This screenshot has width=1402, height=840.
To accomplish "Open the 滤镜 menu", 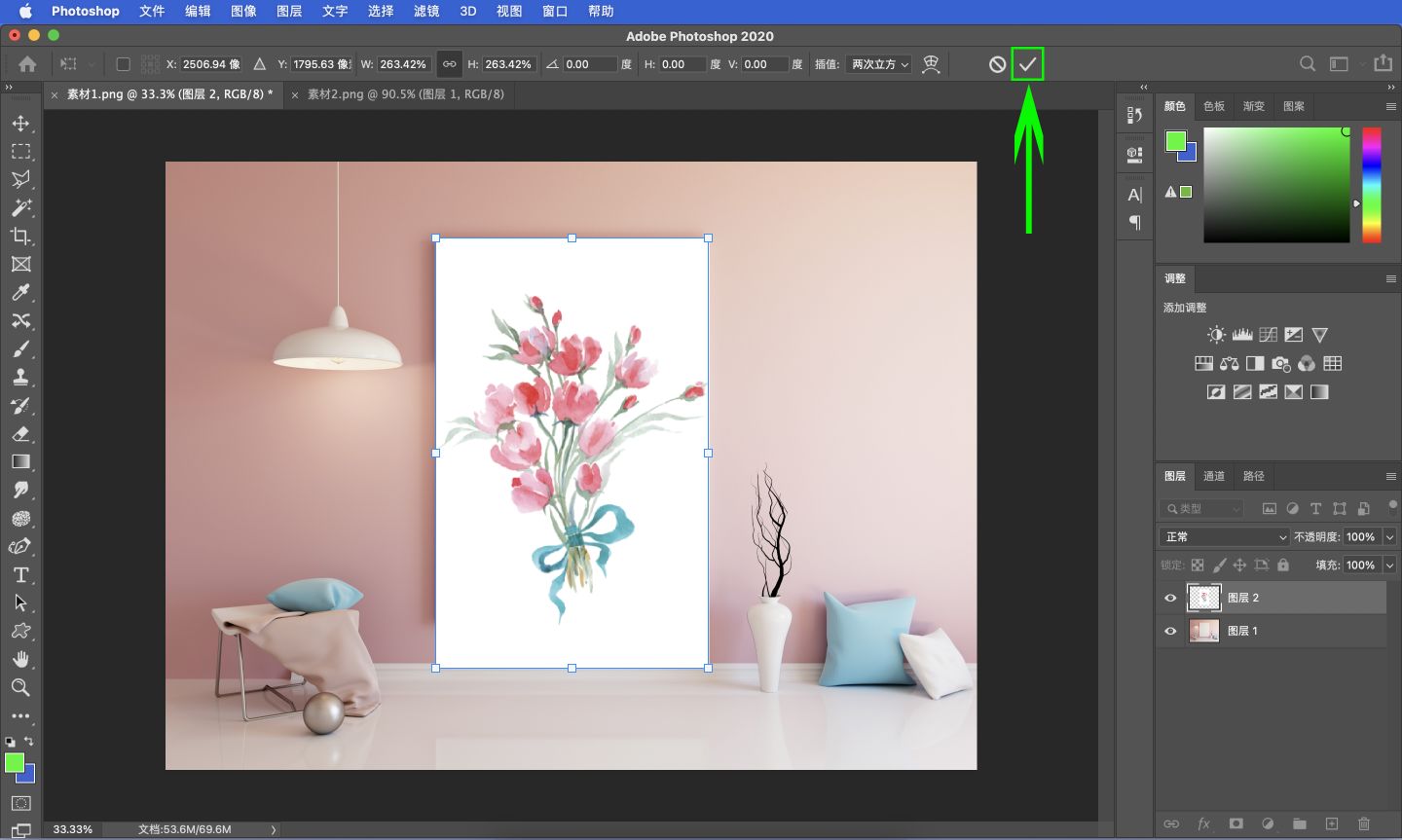I will tap(425, 11).
